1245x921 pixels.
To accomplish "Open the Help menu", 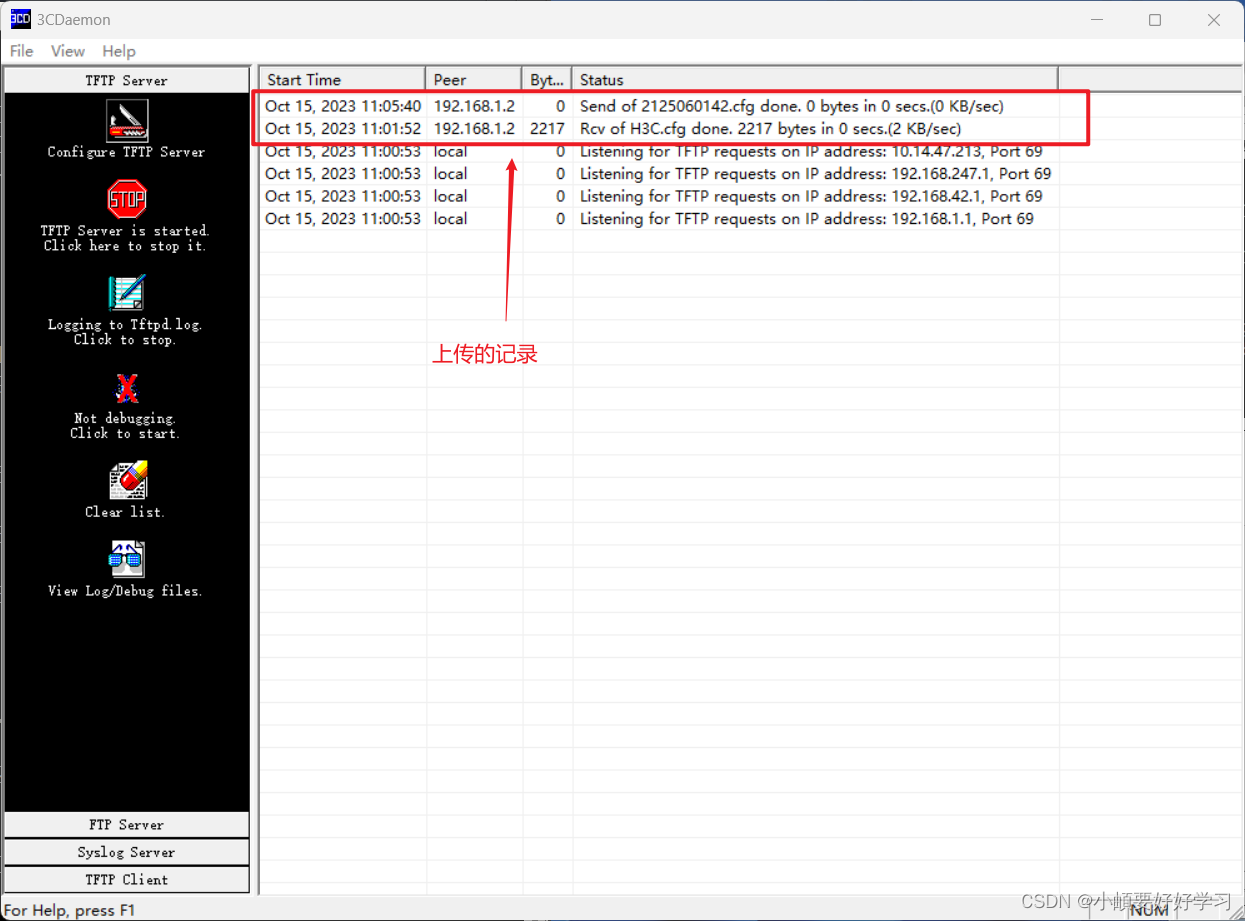I will click(119, 51).
